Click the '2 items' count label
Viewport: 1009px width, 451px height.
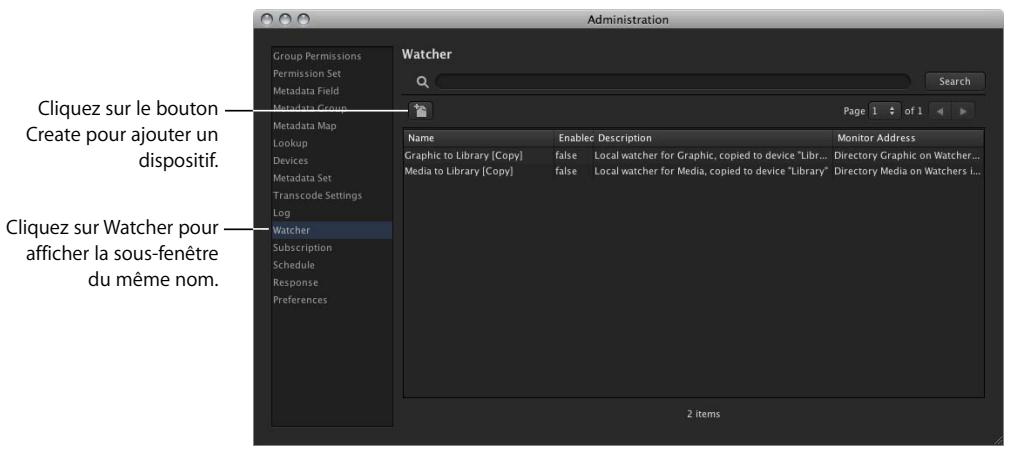click(x=703, y=414)
